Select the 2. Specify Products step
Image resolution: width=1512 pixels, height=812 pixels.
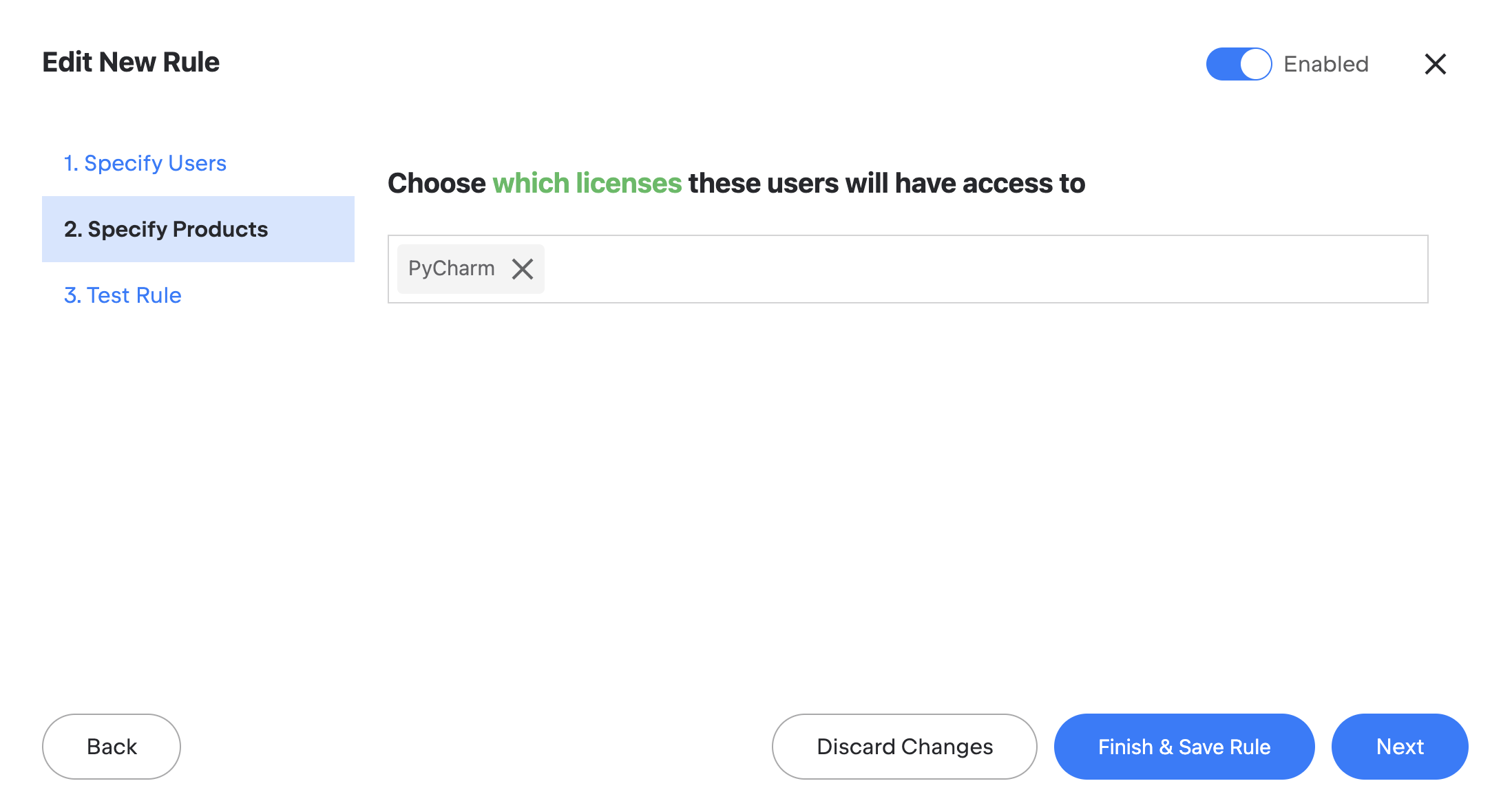point(166,229)
